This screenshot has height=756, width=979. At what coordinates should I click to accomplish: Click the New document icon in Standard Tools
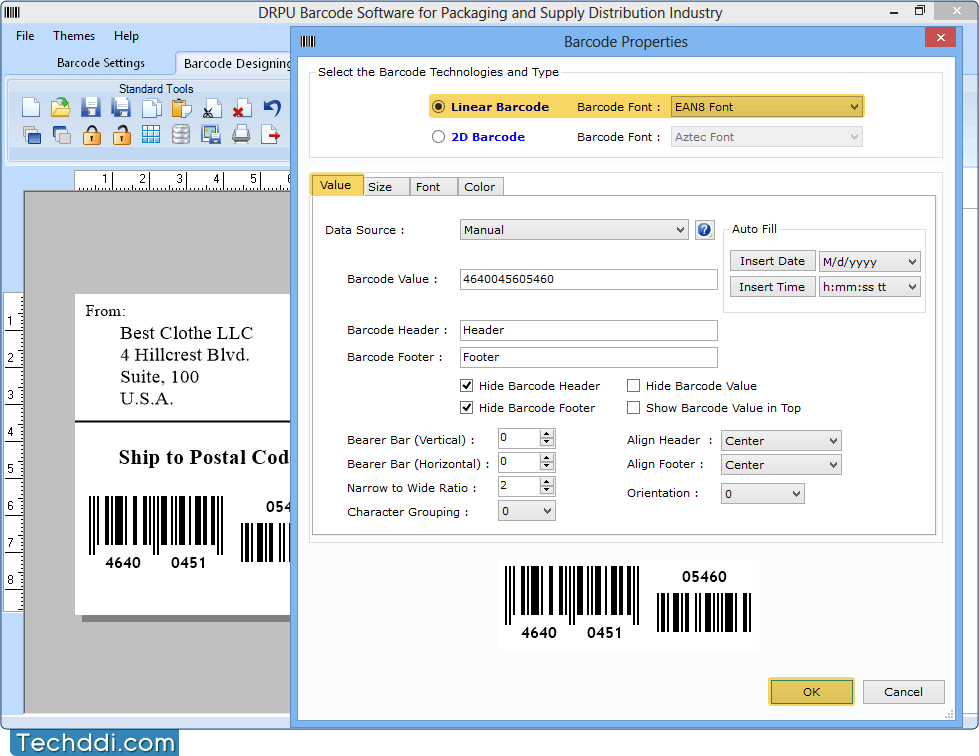[x=31, y=107]
